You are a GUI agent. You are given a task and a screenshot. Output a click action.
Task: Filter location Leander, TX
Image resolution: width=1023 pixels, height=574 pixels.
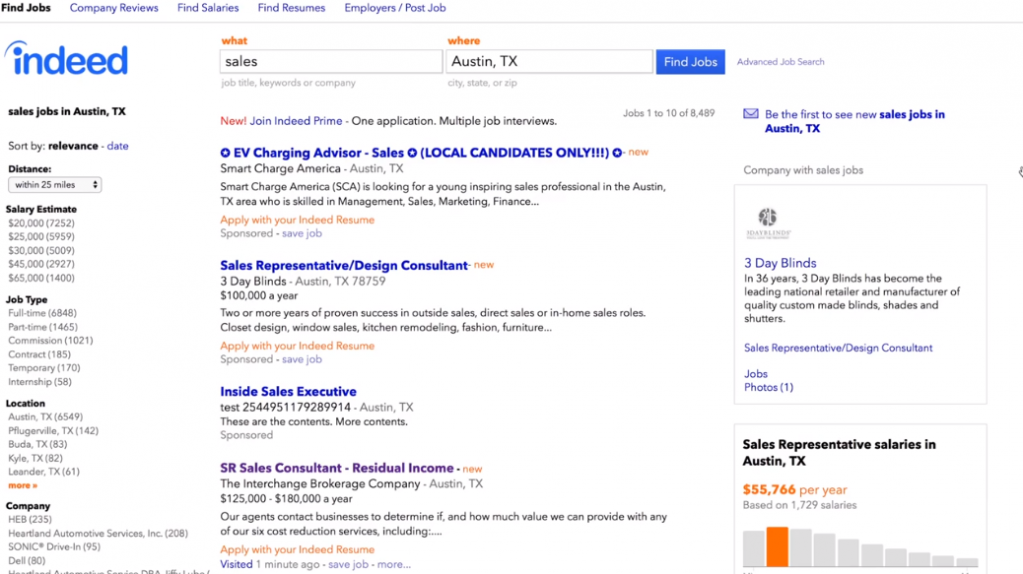click(x=44, y=472)
